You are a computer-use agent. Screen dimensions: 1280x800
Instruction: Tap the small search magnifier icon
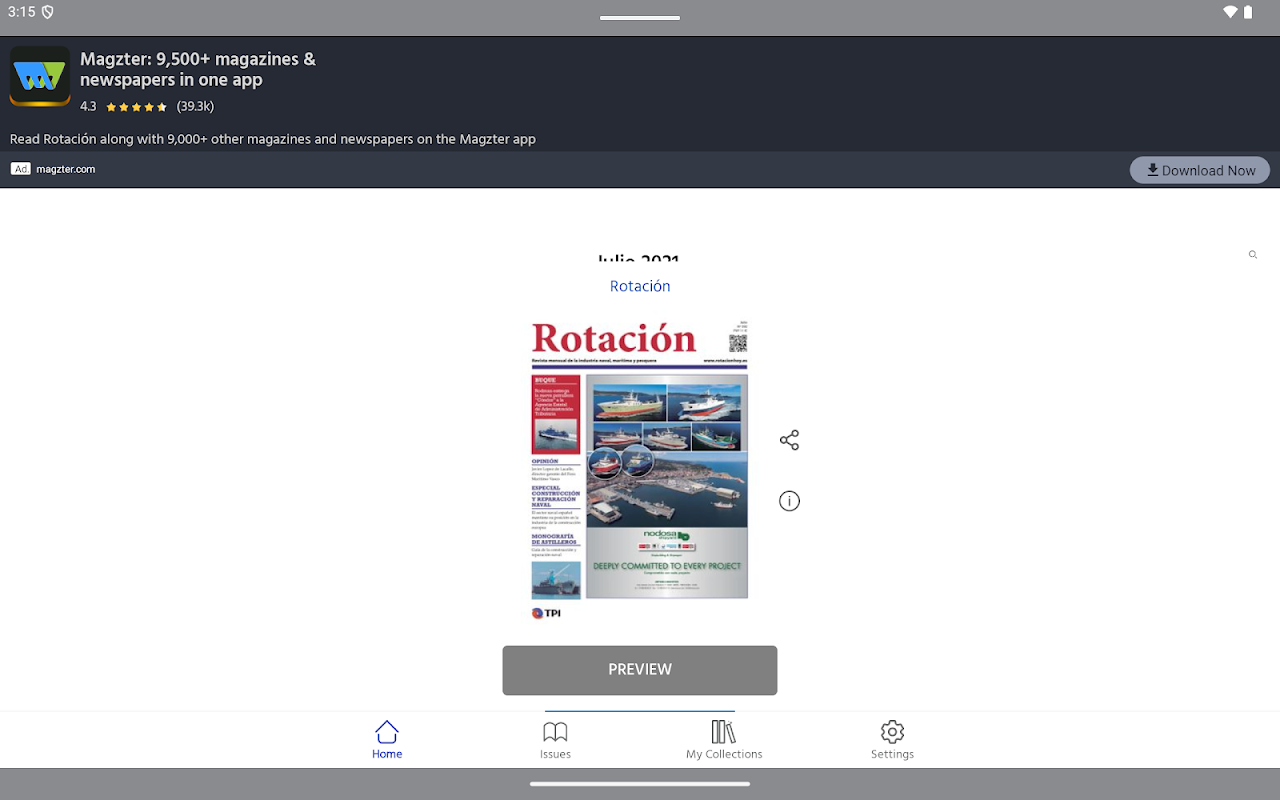1253,255
